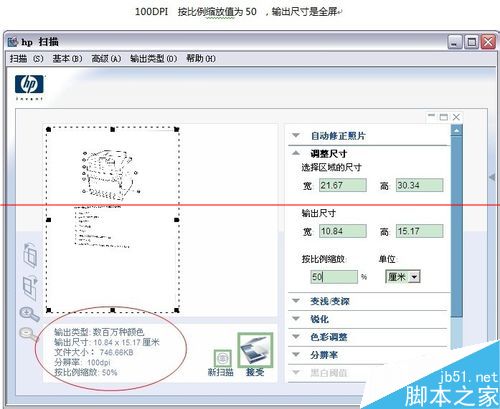Click the hp 扫描 title bar icon
Screen dimensions: 500x409
(x=13, y=42)
